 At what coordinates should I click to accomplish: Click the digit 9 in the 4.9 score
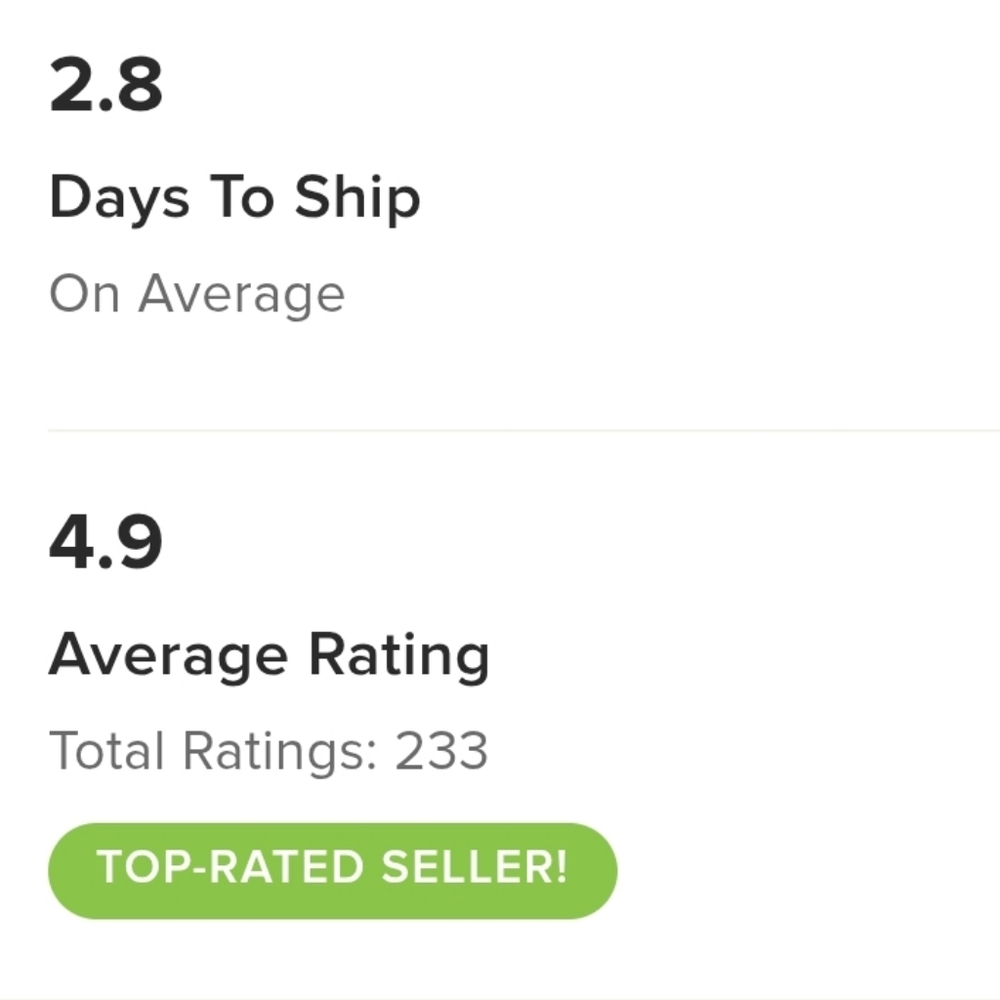[138, 542]
